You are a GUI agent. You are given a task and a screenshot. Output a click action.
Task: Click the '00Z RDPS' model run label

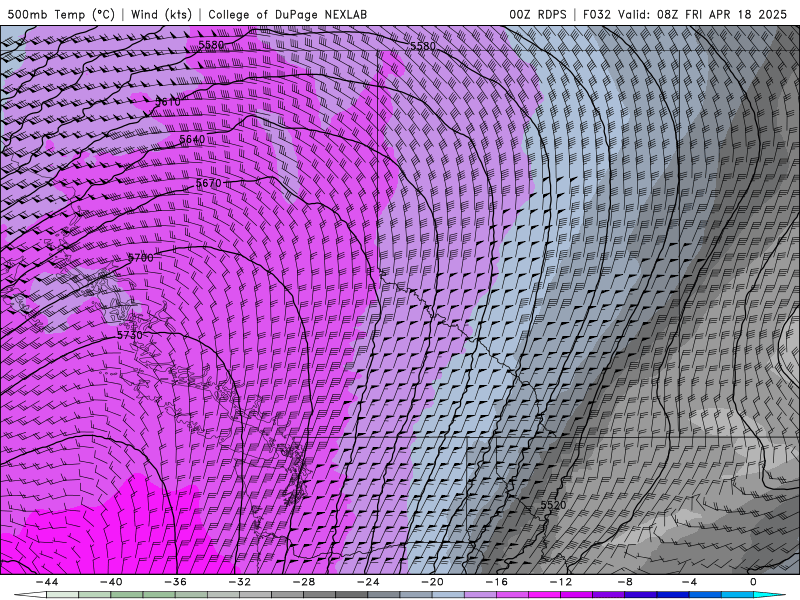[538, 14]
